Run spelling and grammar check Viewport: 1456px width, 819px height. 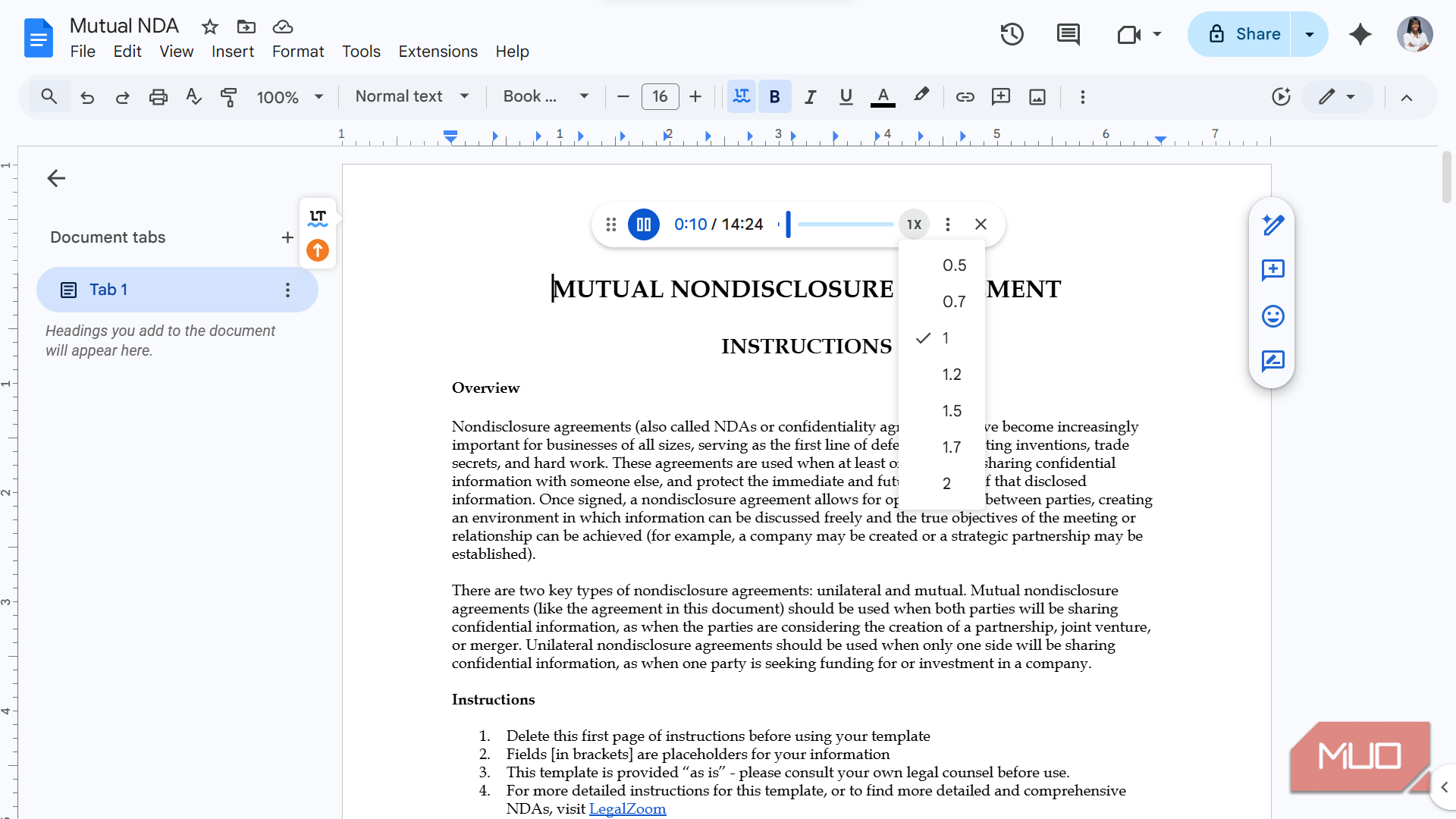point(193,96)
